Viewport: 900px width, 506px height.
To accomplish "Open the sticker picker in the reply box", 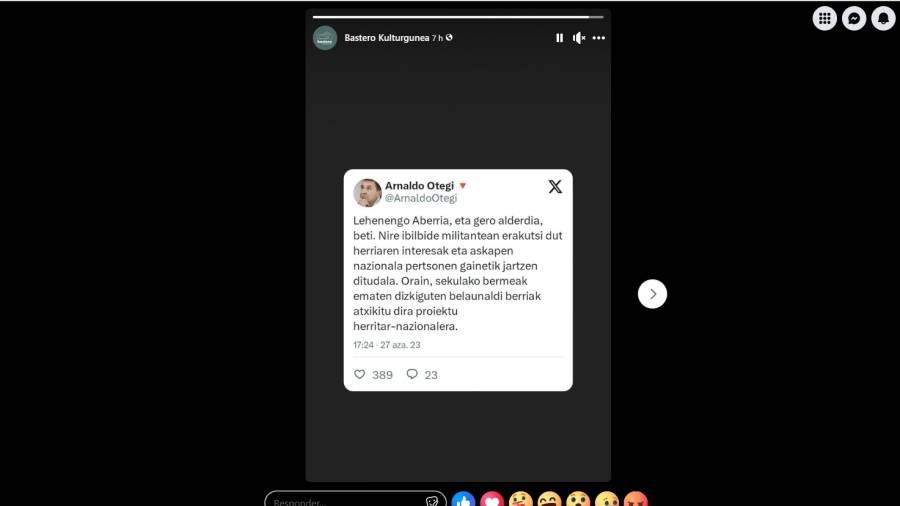I will coord(432,501).
